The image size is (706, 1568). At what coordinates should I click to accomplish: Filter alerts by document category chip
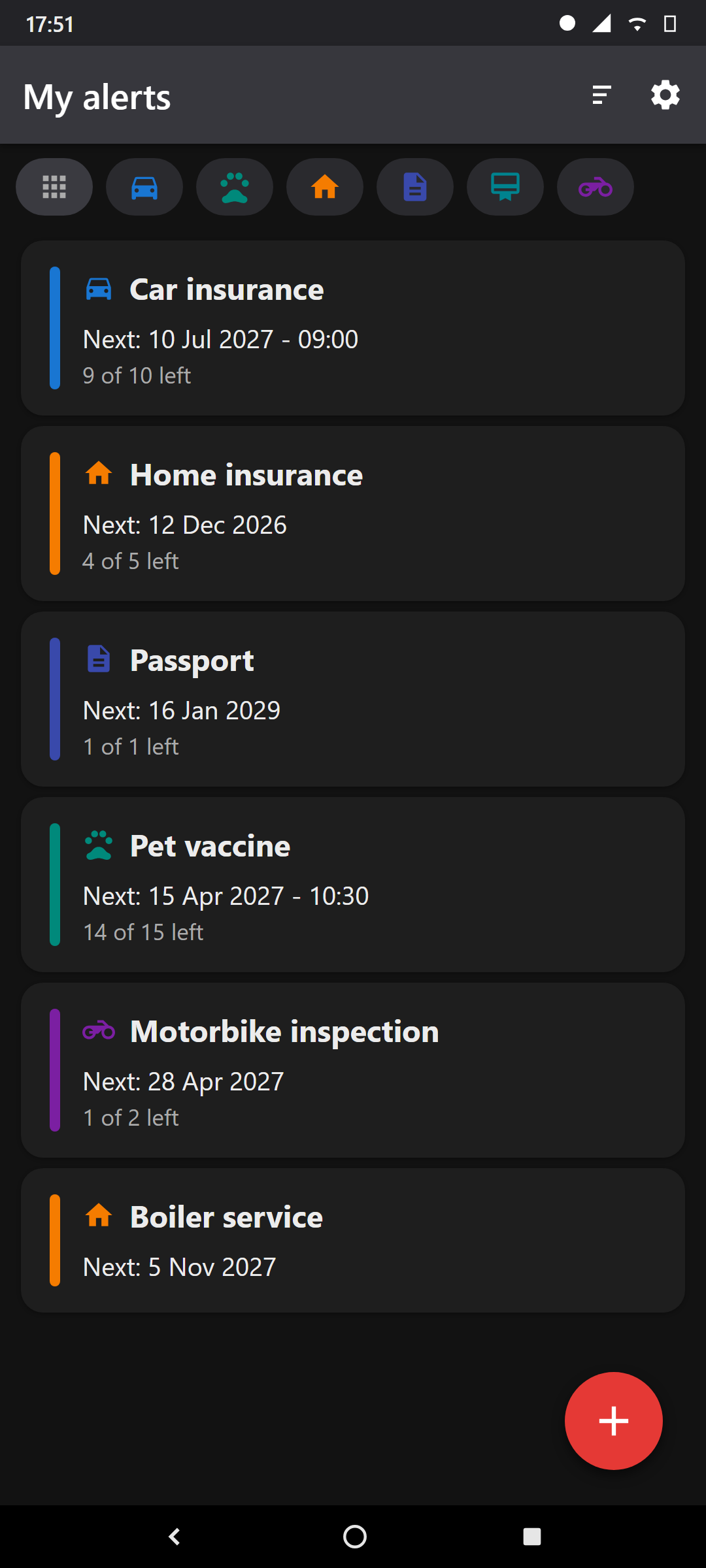[415, 187]
